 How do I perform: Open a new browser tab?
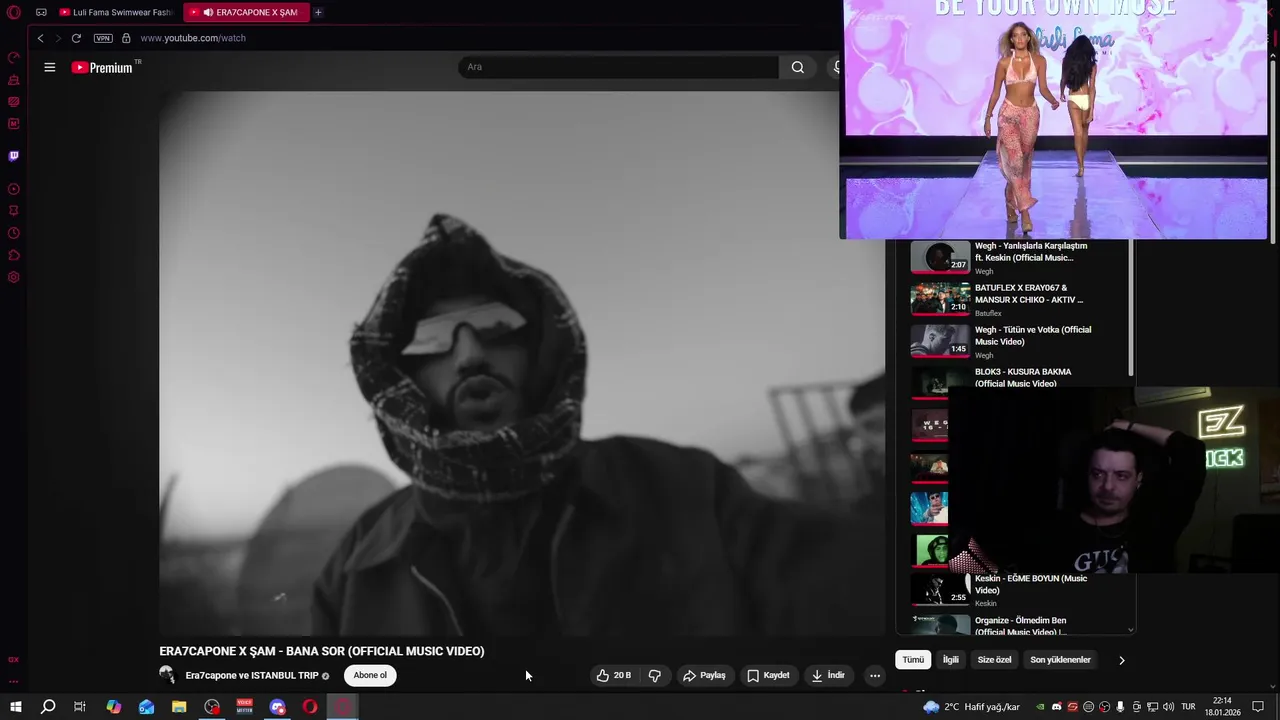point(318,12)
